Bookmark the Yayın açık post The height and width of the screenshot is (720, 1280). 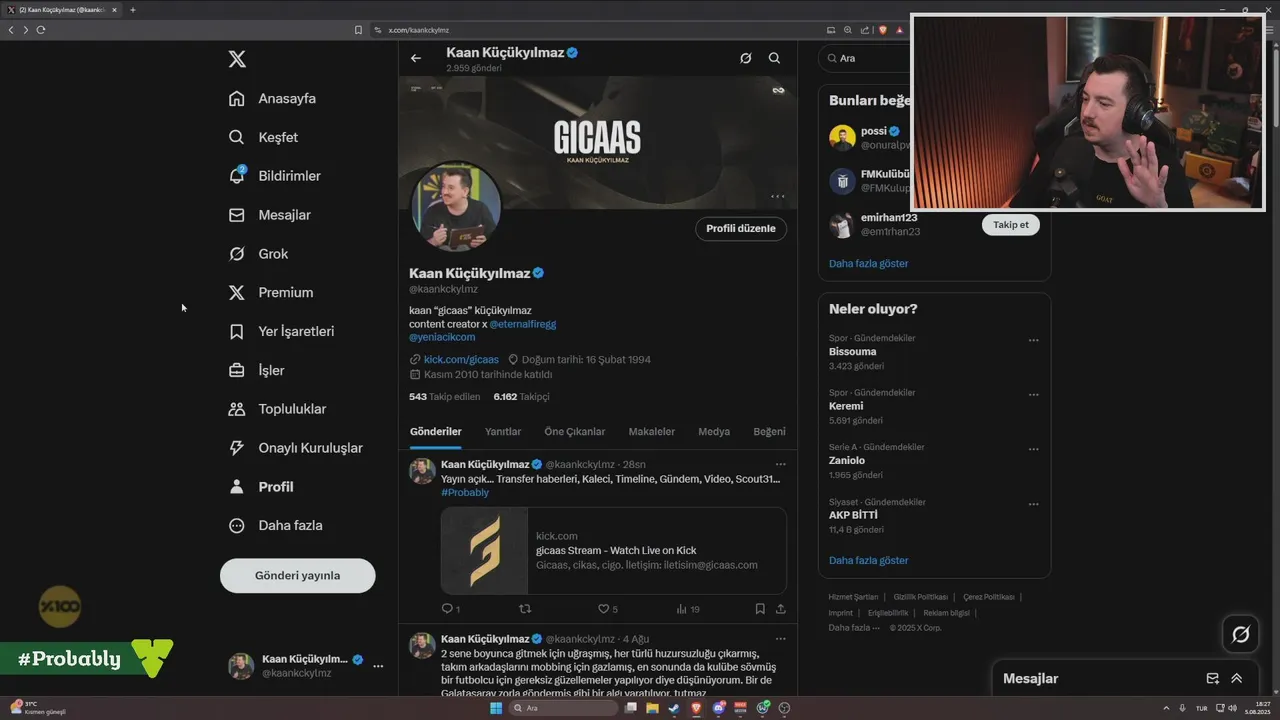(x=760, y=609)
